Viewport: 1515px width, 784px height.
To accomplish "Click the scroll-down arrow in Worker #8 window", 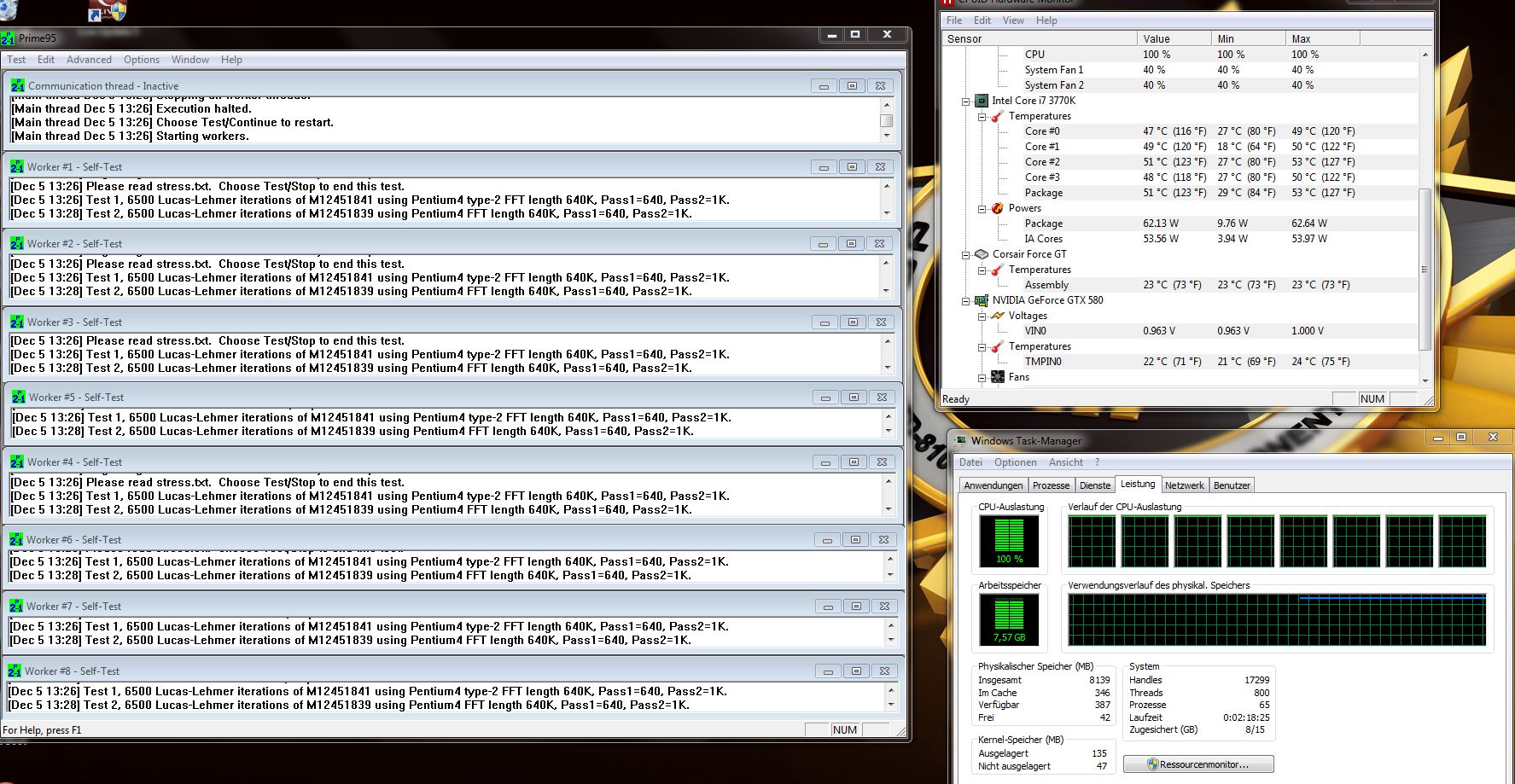I will pyautogui.click(x=891, y=705).
